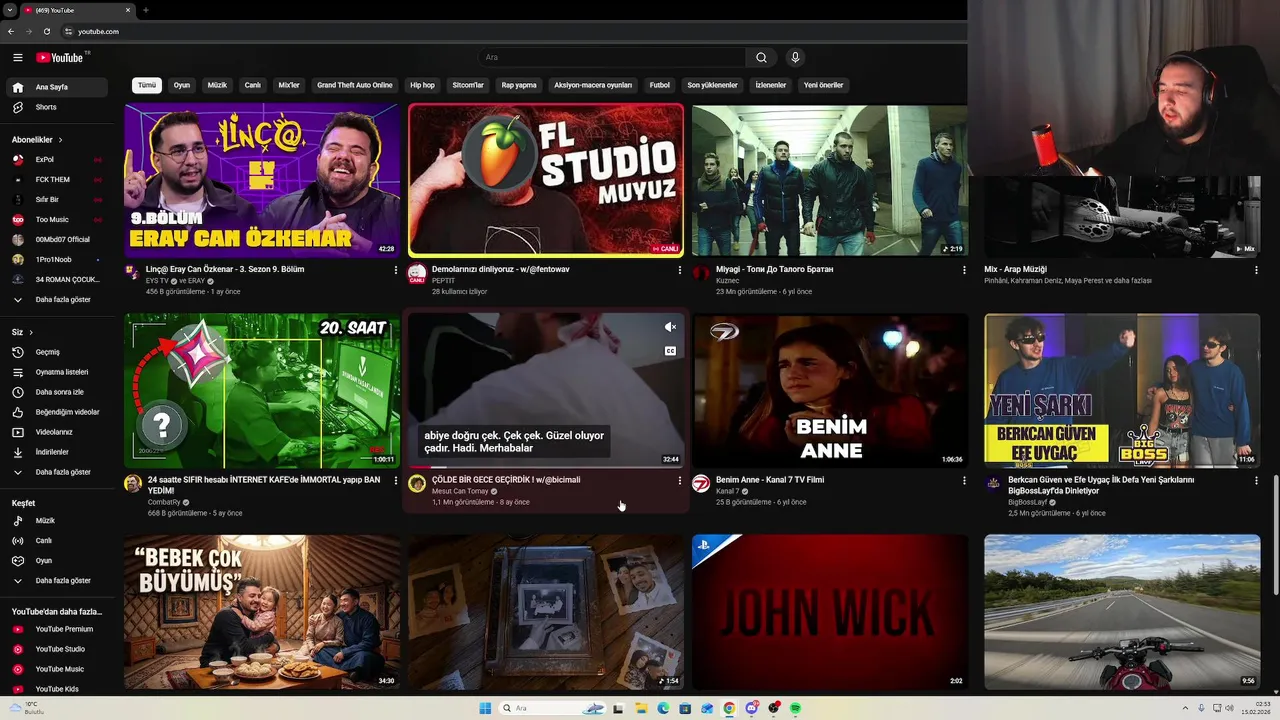Click the YouTube logo
This screenshot has width=1280, height=720.
pos(60,58)
